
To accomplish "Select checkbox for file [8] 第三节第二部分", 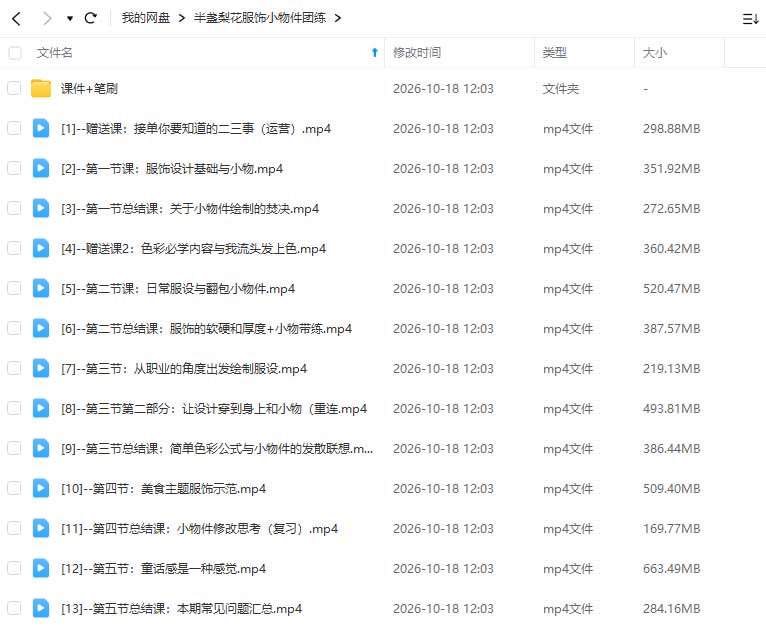I will pyautogui.click(x=14, y=409).
